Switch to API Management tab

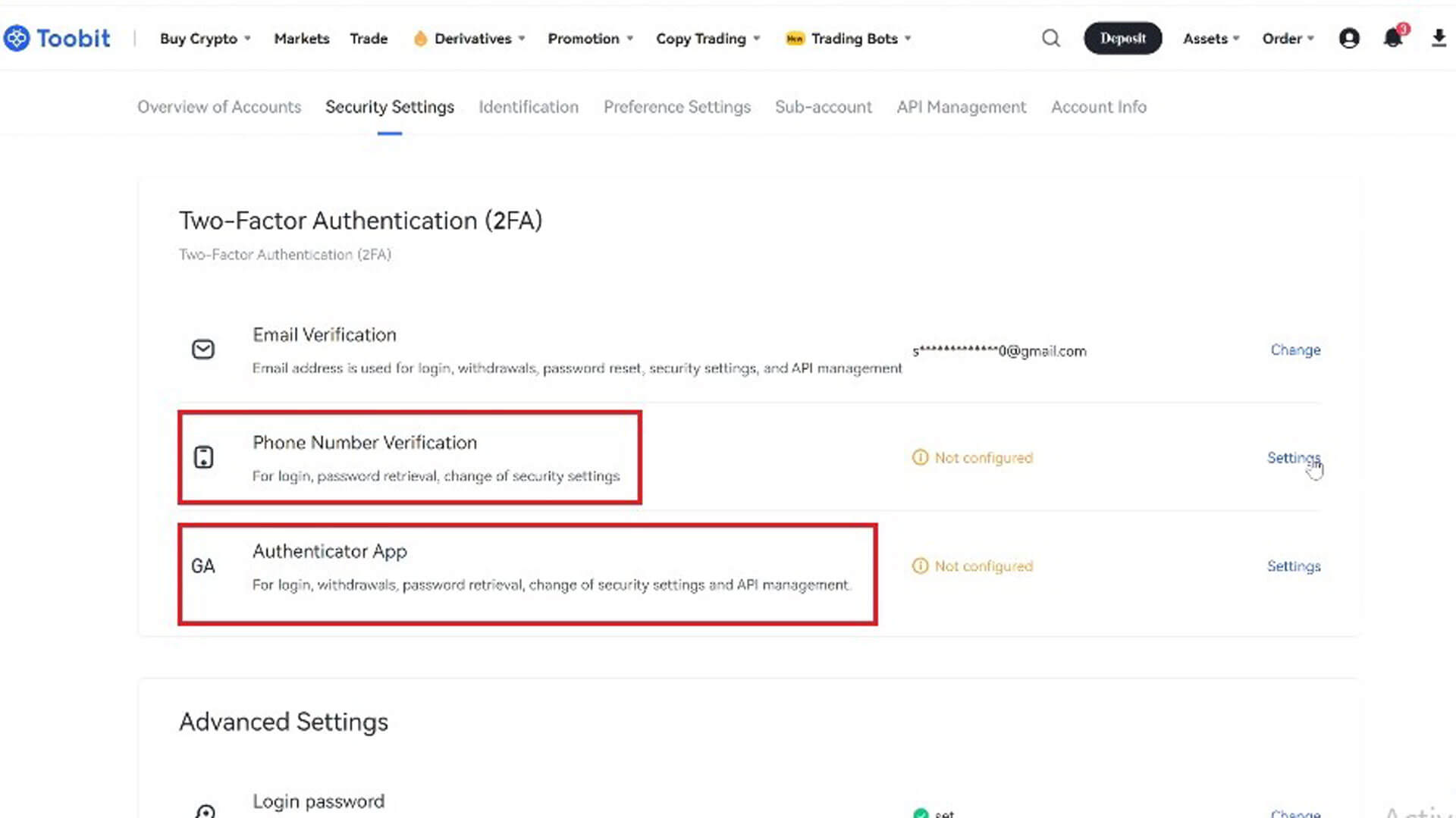(x=962, y=107)
